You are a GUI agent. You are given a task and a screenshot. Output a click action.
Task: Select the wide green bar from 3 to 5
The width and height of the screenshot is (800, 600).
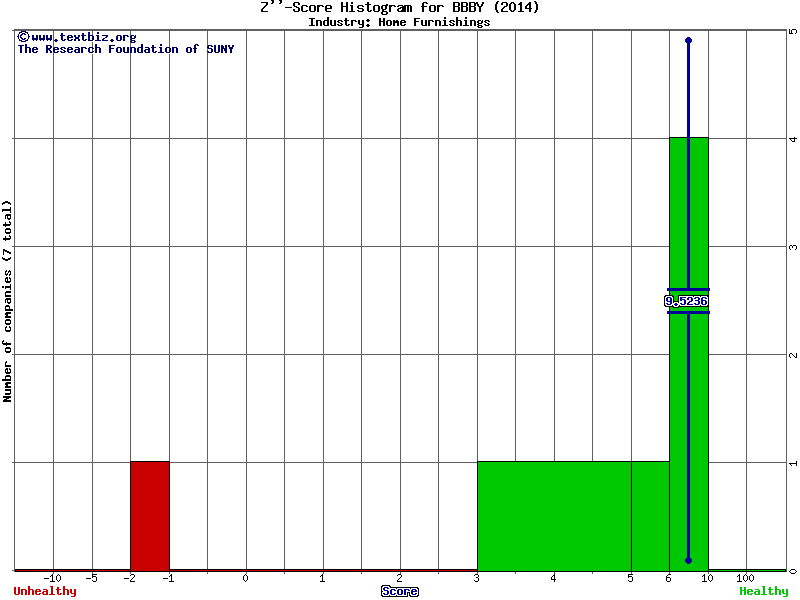point(554,515)
